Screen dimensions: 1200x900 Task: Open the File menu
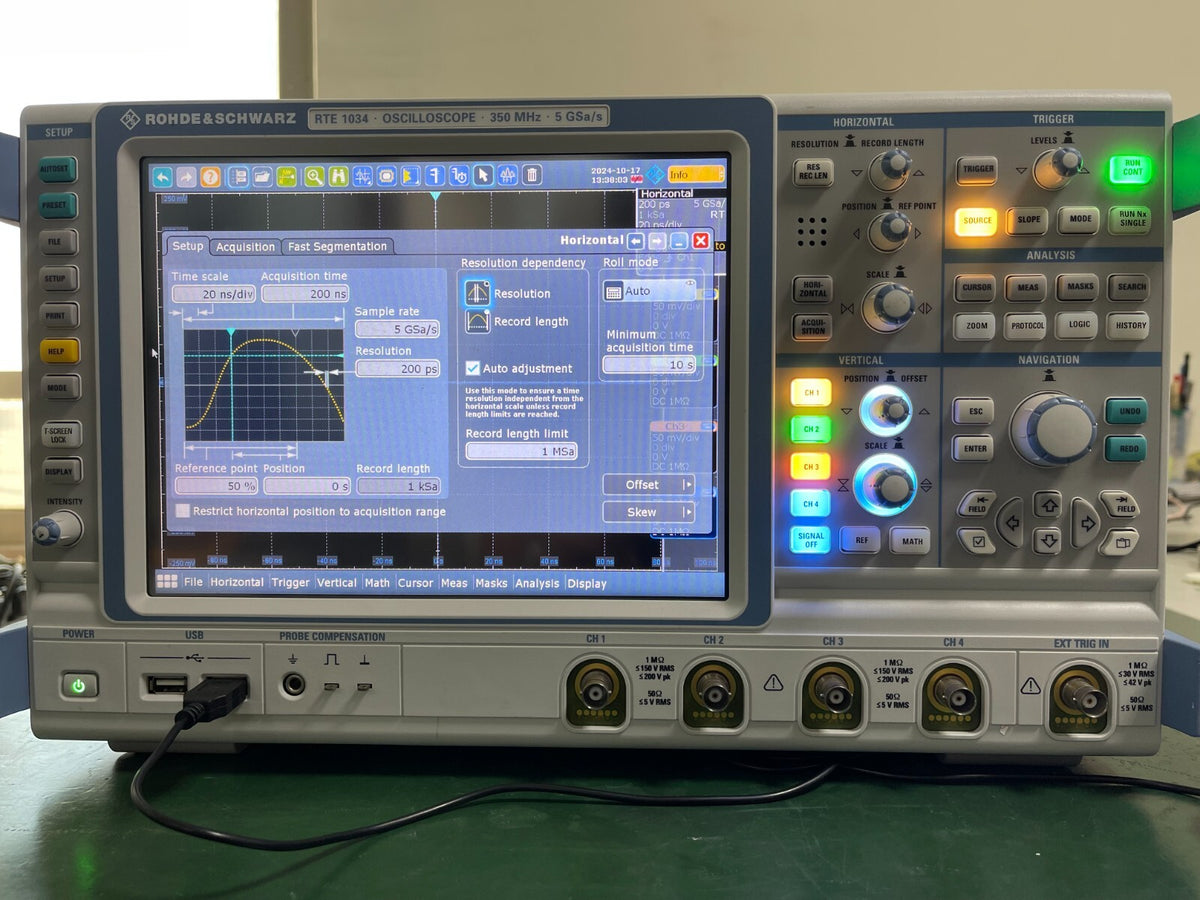193,583
